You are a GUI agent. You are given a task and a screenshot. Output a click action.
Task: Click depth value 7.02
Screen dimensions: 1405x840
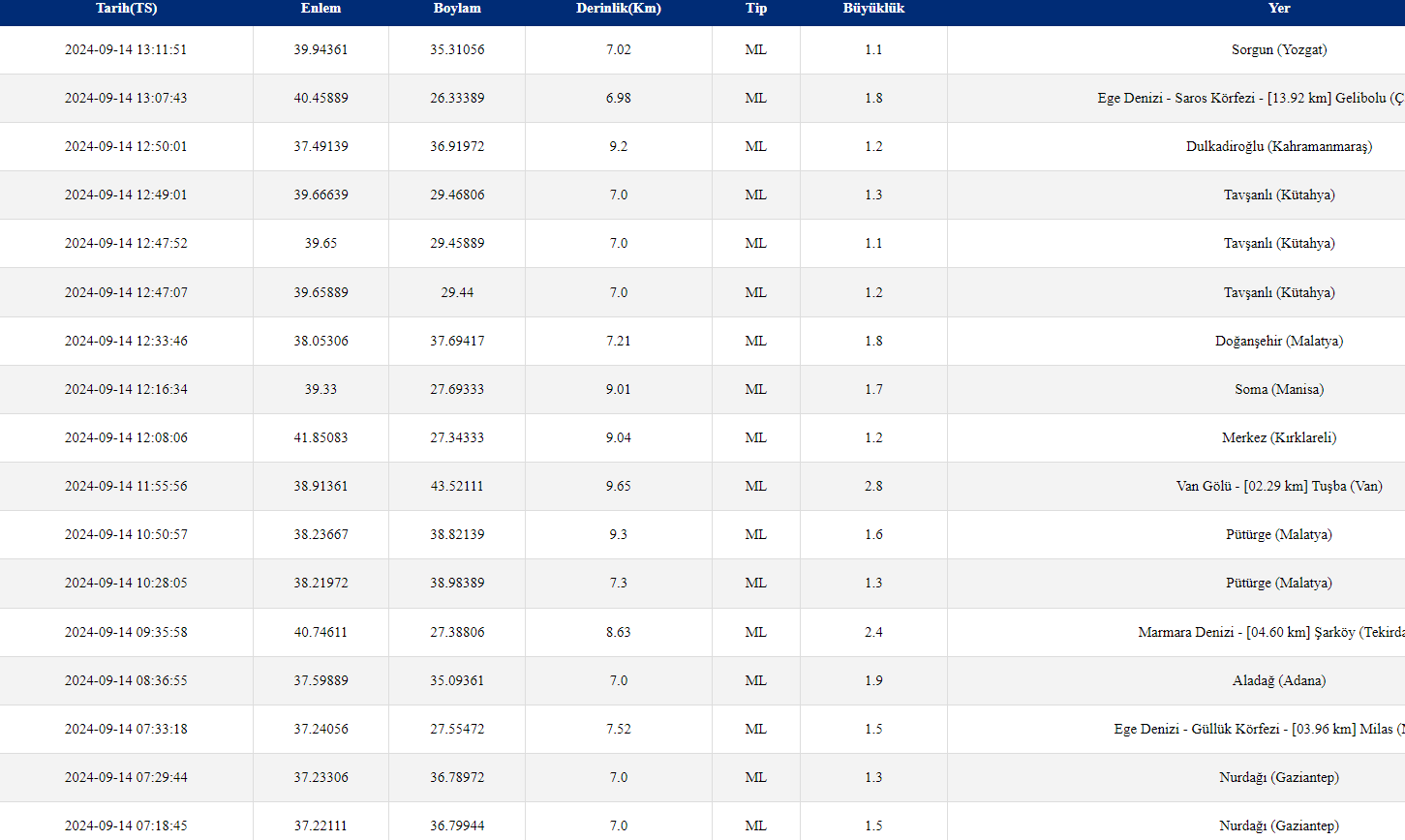tap(619, 49)
